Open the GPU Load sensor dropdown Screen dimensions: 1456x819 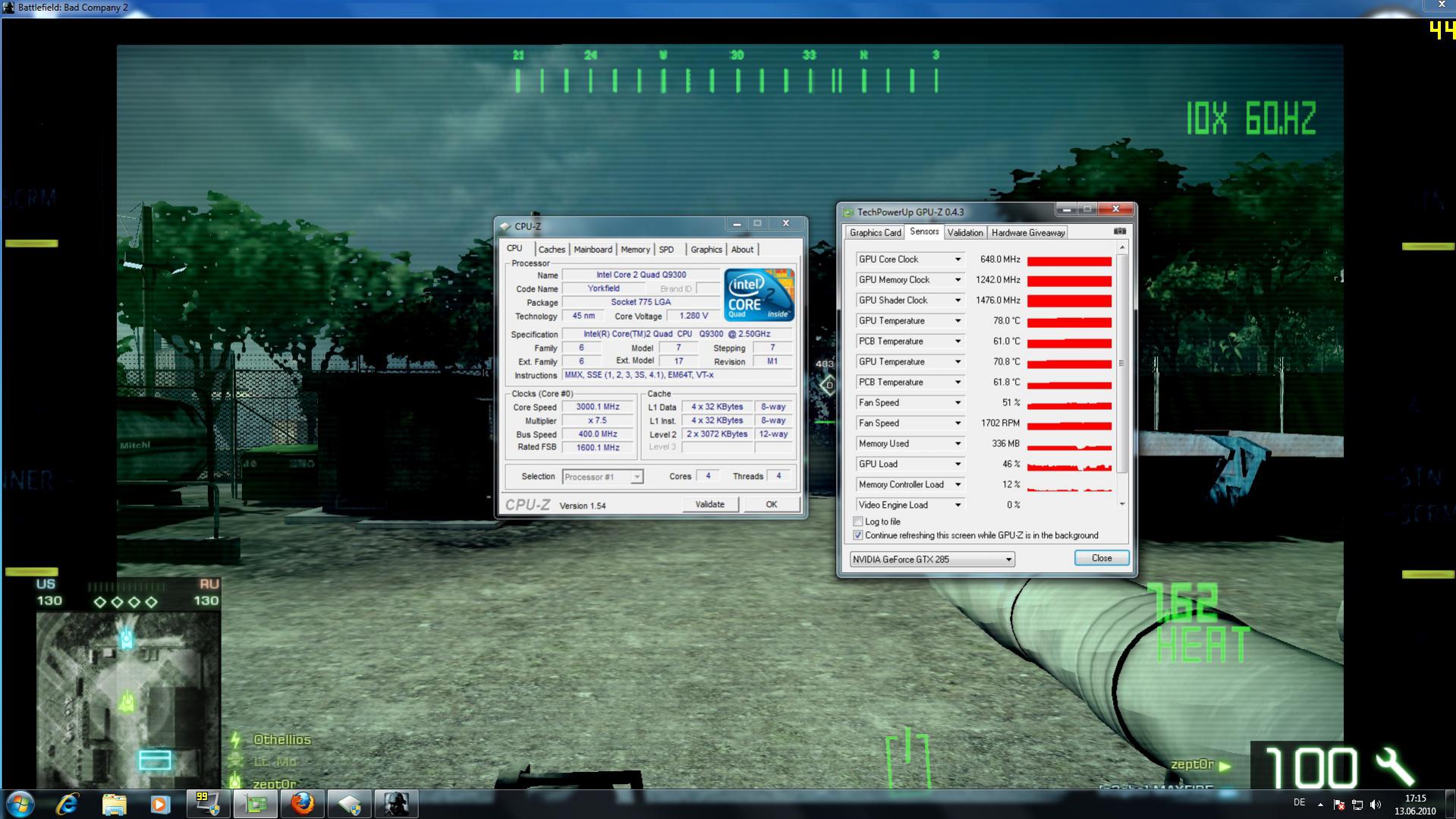click(958, 465)
